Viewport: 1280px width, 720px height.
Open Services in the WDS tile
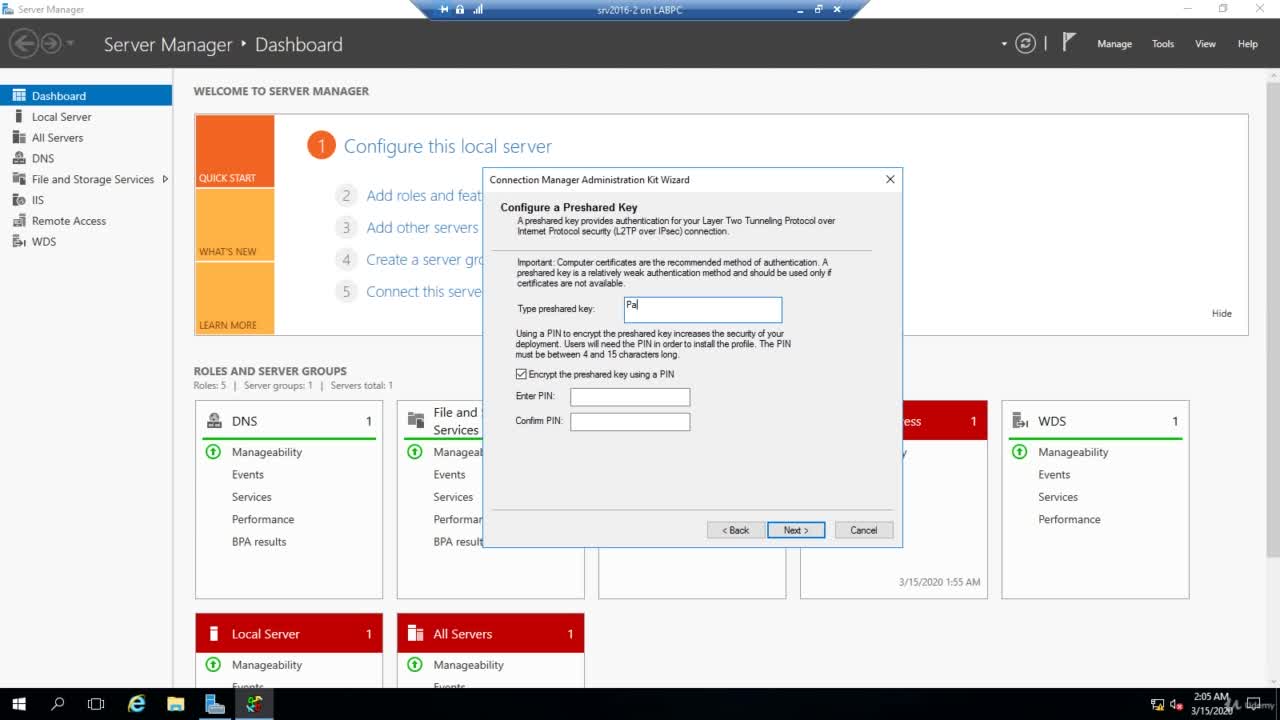coord(1058,497)
